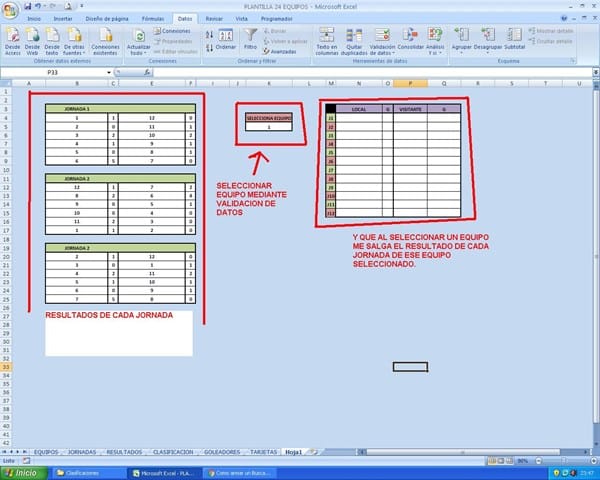Adjust the zoom slider handle
This screenshot has height=480, width=600.
coord(566,461)
